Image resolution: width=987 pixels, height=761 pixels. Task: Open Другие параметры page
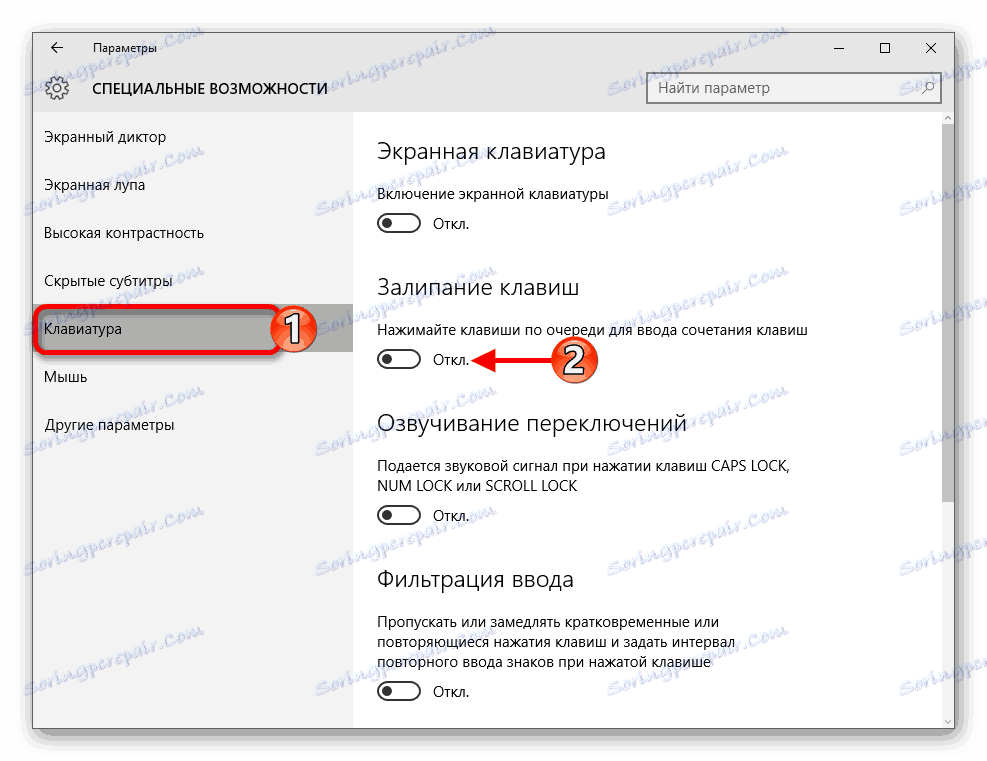pos(108,424)
